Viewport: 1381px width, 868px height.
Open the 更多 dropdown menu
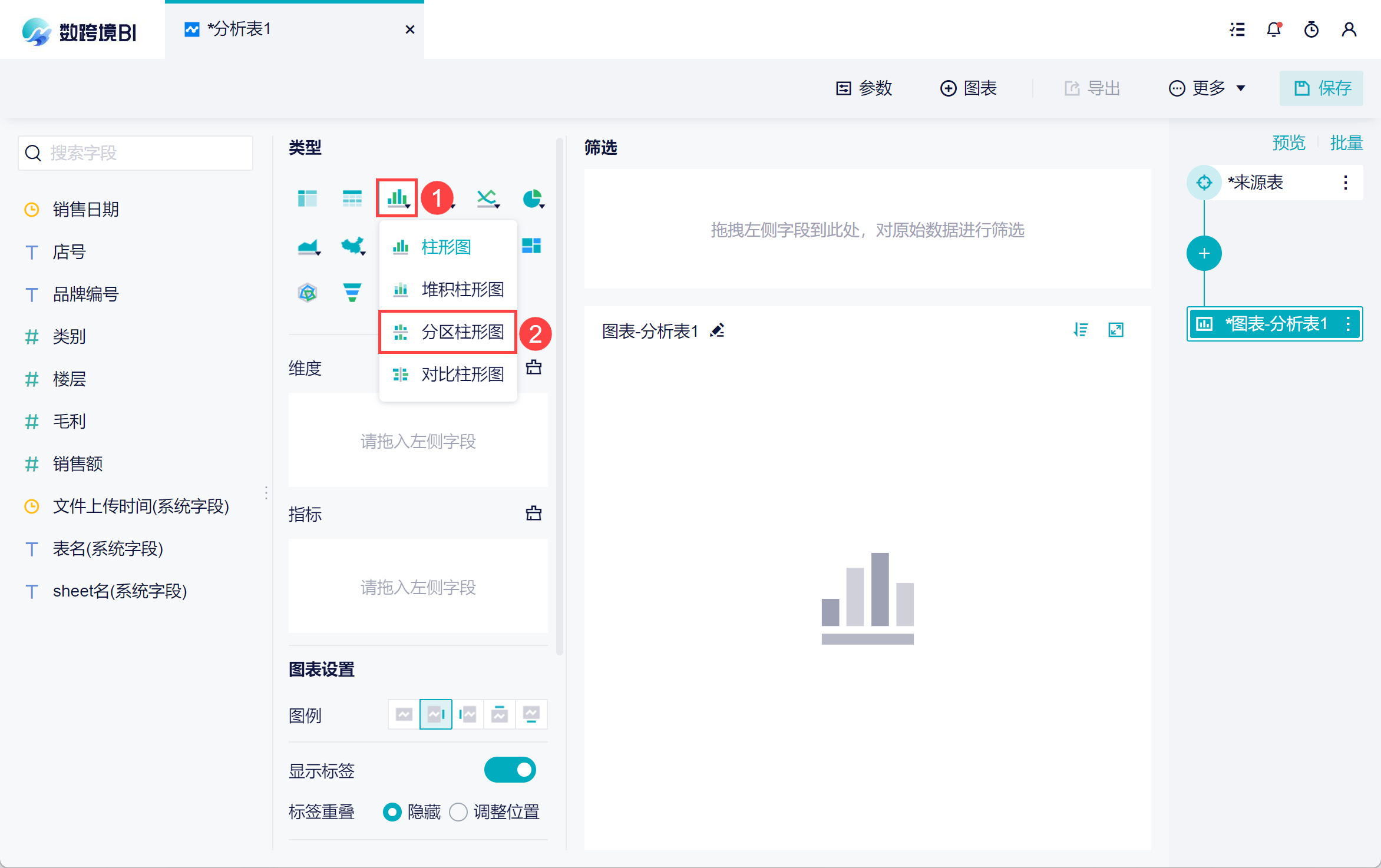pos(1207,88)
